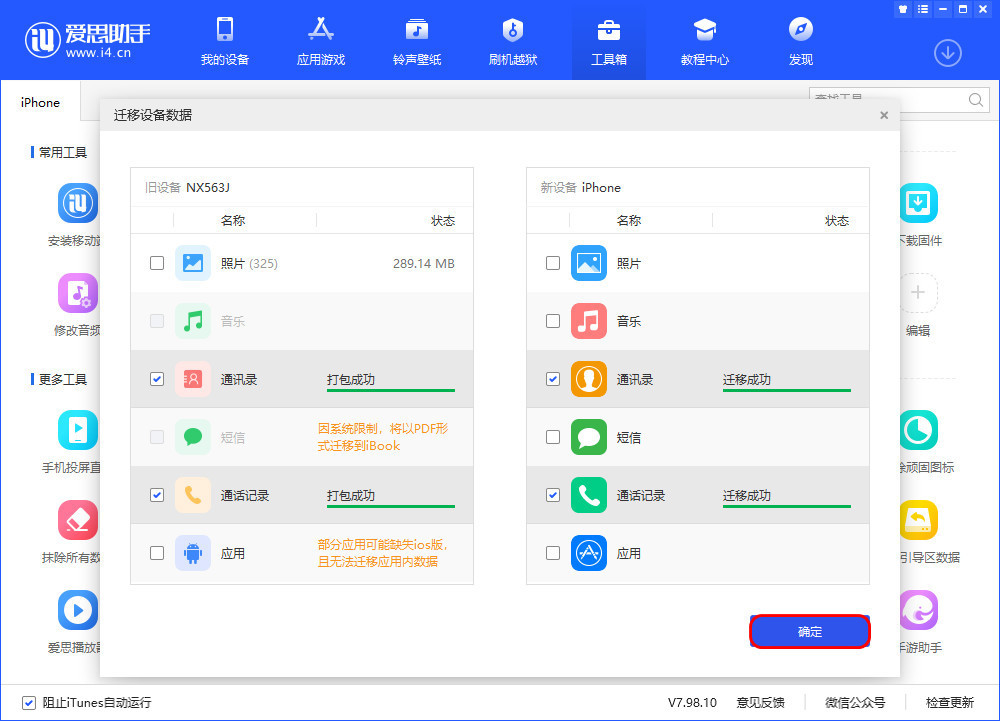Open the 抹除所有数据 erase tool
Image resolution: width=1000 pixels, height=721 pixels.
click(x=77, y=519)
